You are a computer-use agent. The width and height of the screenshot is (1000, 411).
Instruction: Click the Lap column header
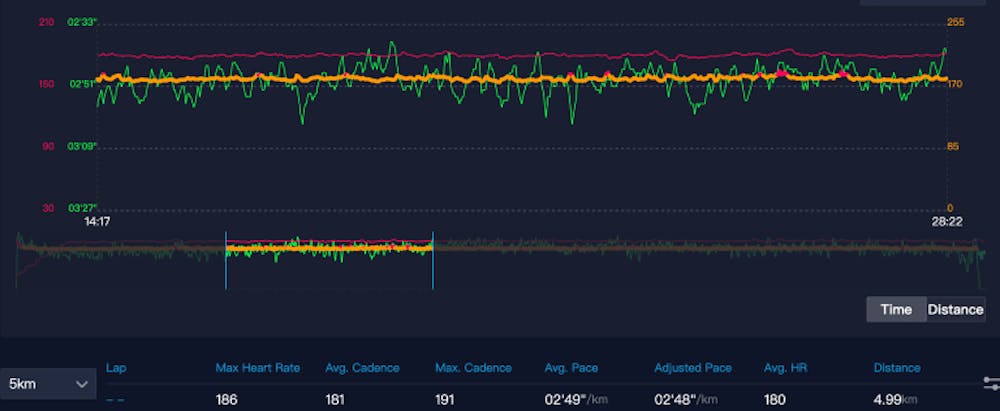tap(115, 368)
